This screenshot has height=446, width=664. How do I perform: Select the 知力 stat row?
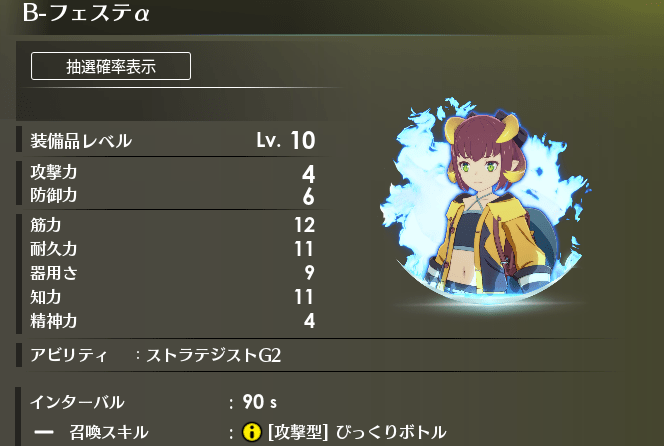173,297
